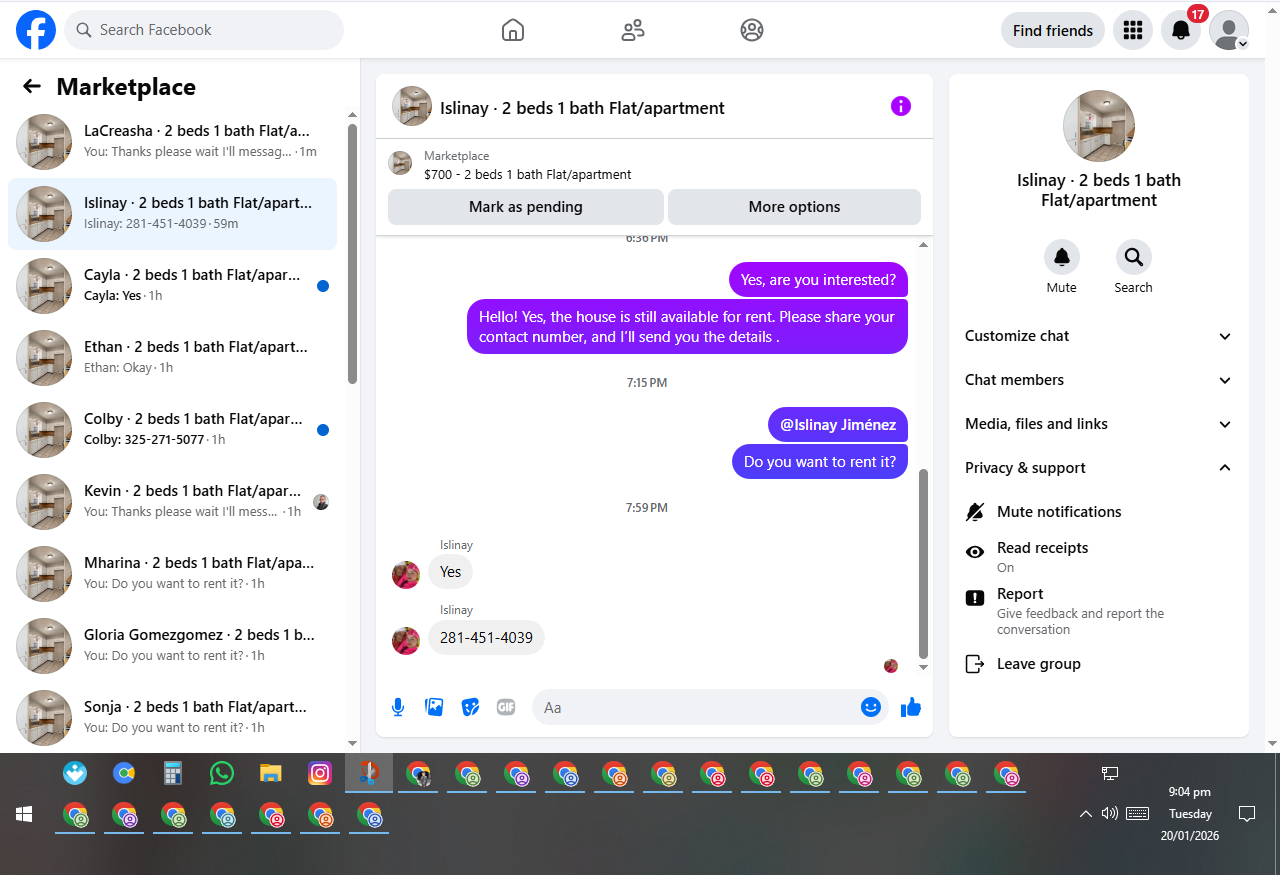This screenshot has height=875, width=1280.
Task: Open the Ethan conversation
Action: pyautogui.click(x=172, y=357)
